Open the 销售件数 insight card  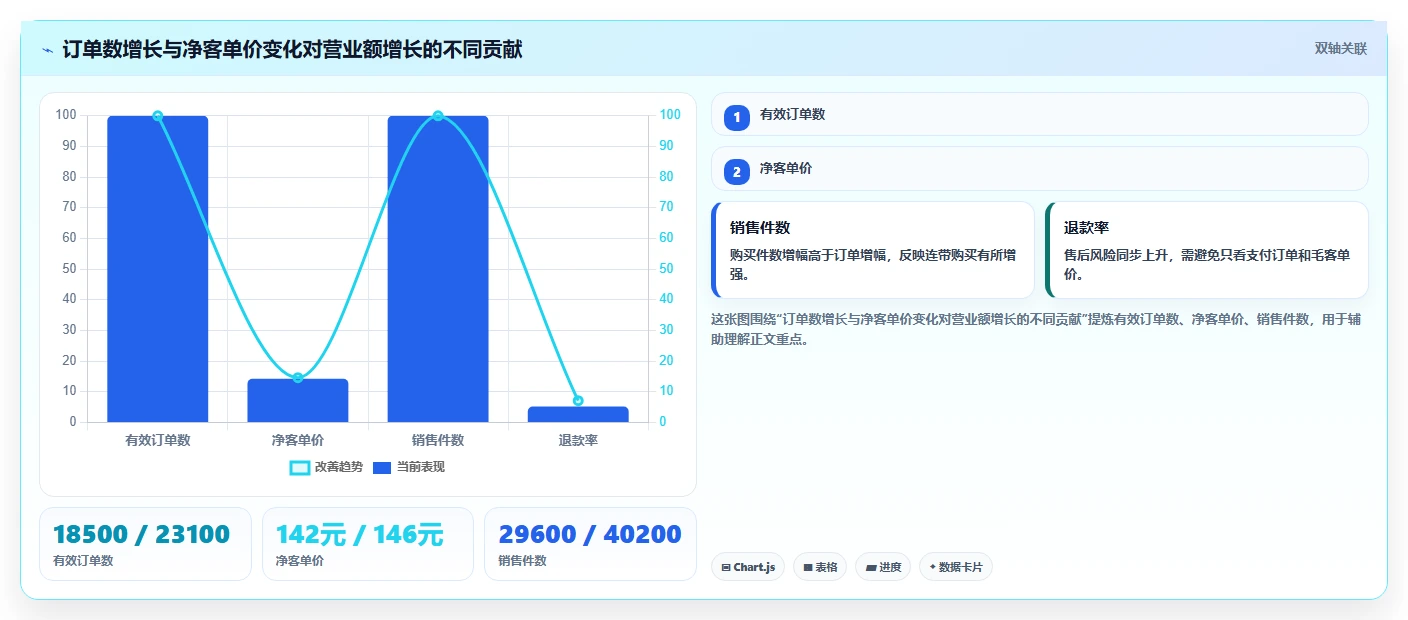tap(873, 250)
